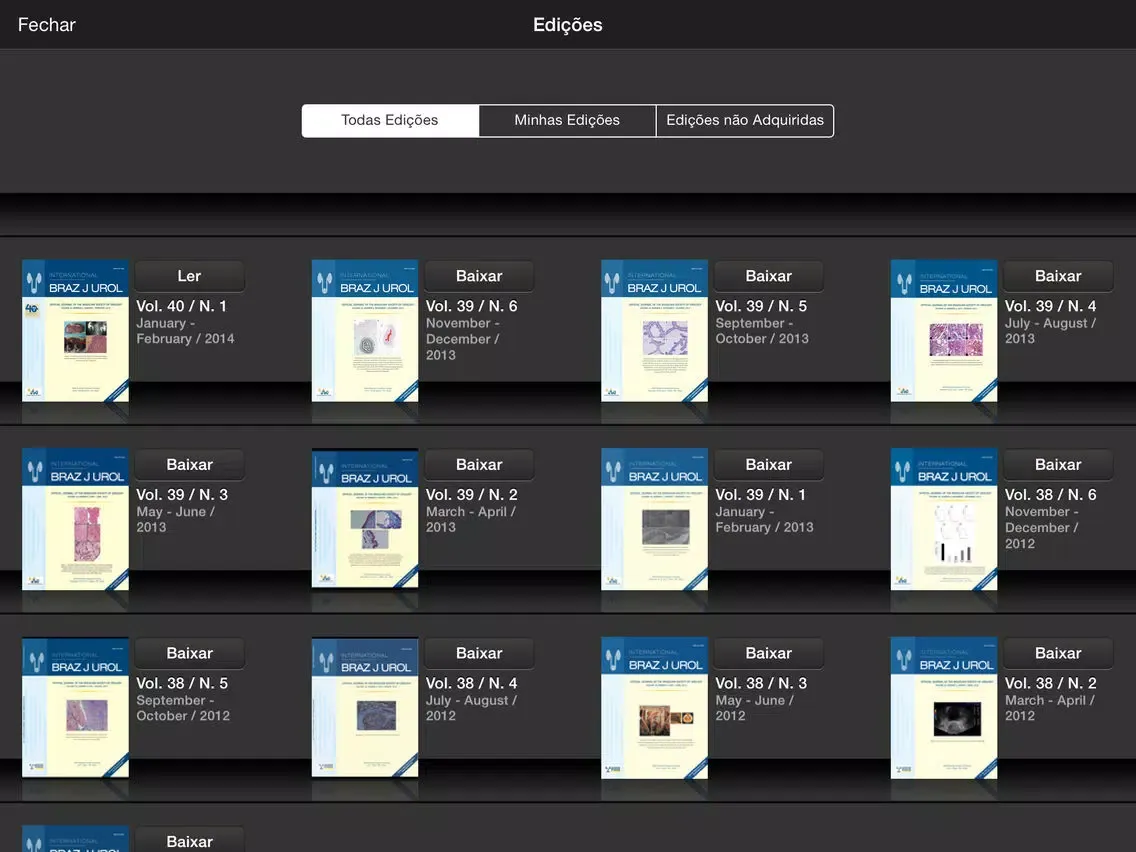Image resolution: width=1136 pixels, height=852 pixels.
Task: Click the 'November - December / 2013' date text
Action: [x=463, y=339]
